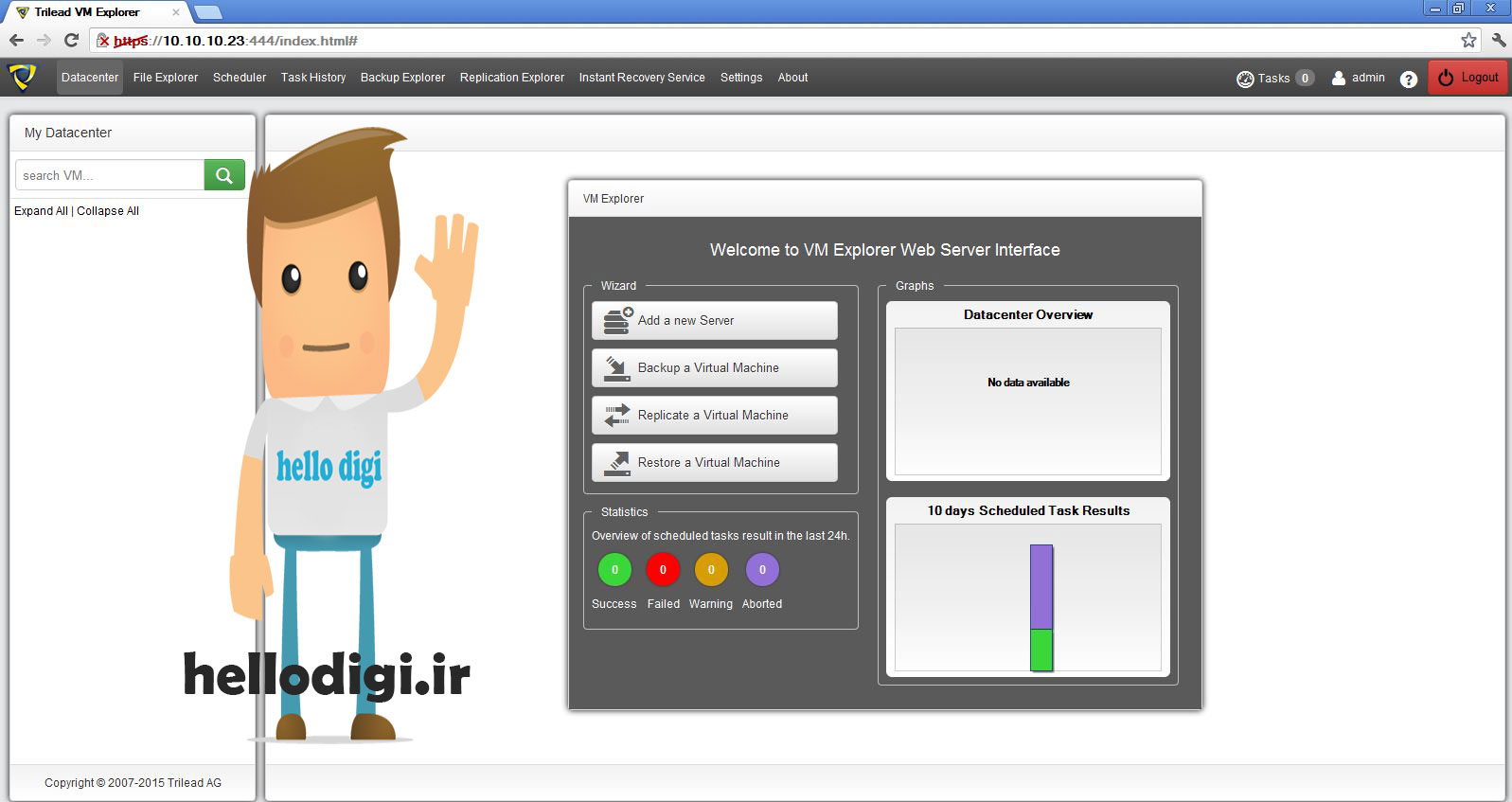This screenshot has width=1512, height=802.
Task: Open the File Explorer menu
Action: pyautogui.click(x=166, y=78)
